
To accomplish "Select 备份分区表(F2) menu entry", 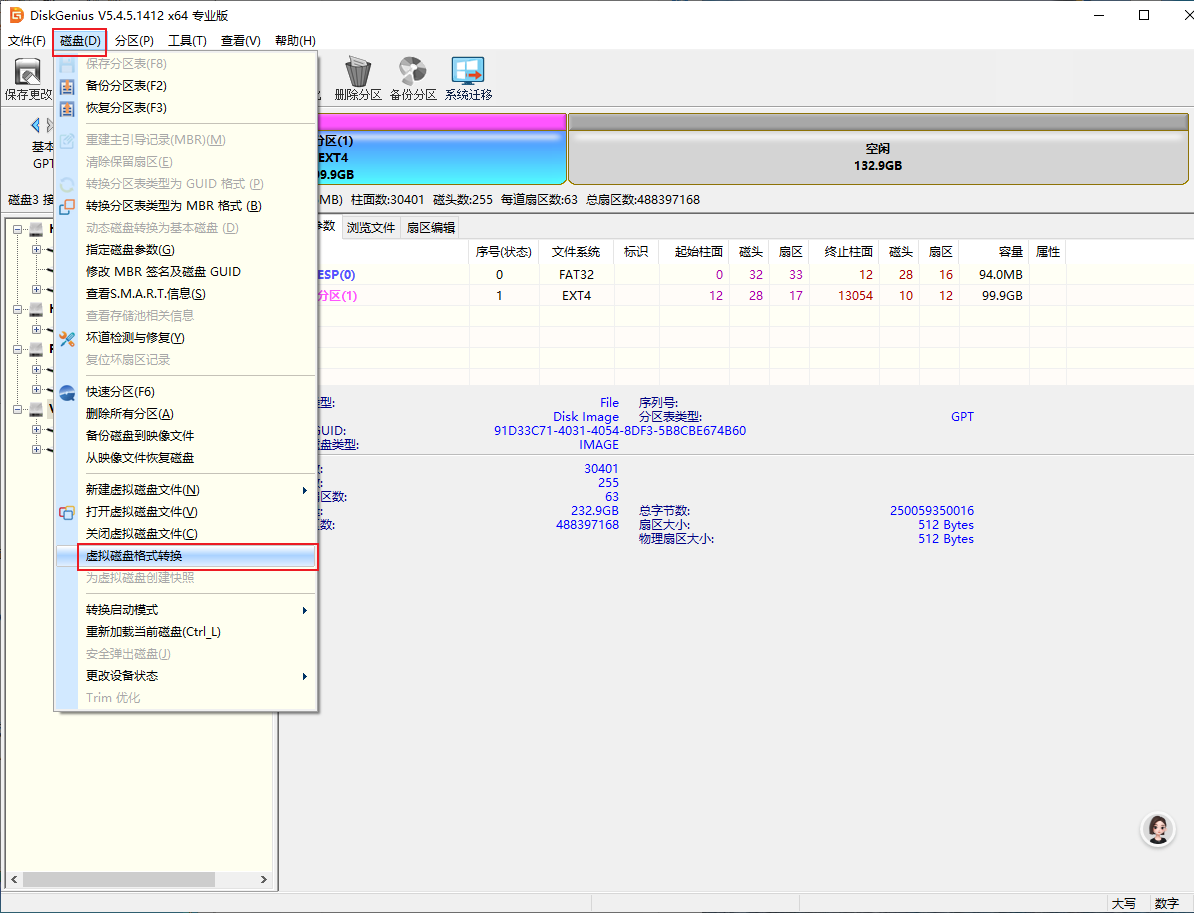I will click(187, 86).
